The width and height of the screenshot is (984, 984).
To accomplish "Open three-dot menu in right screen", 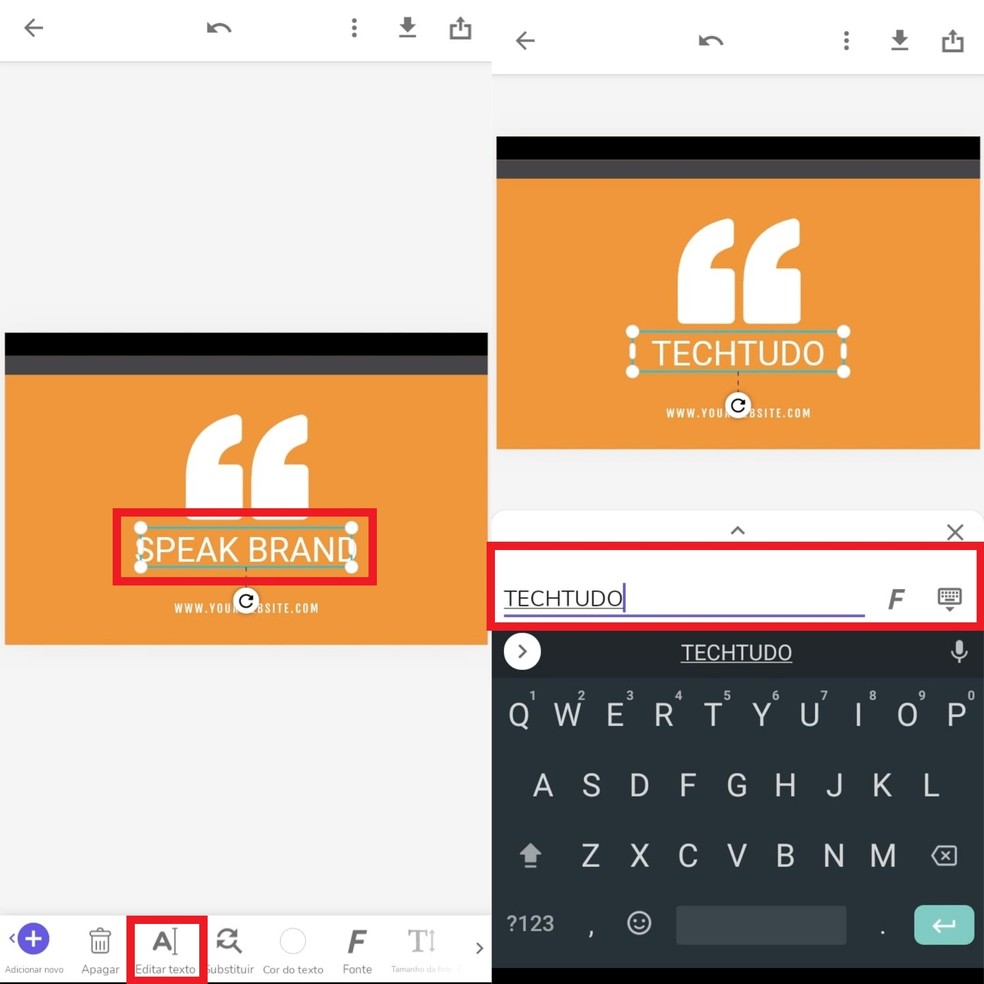I will tap(847, 41).
